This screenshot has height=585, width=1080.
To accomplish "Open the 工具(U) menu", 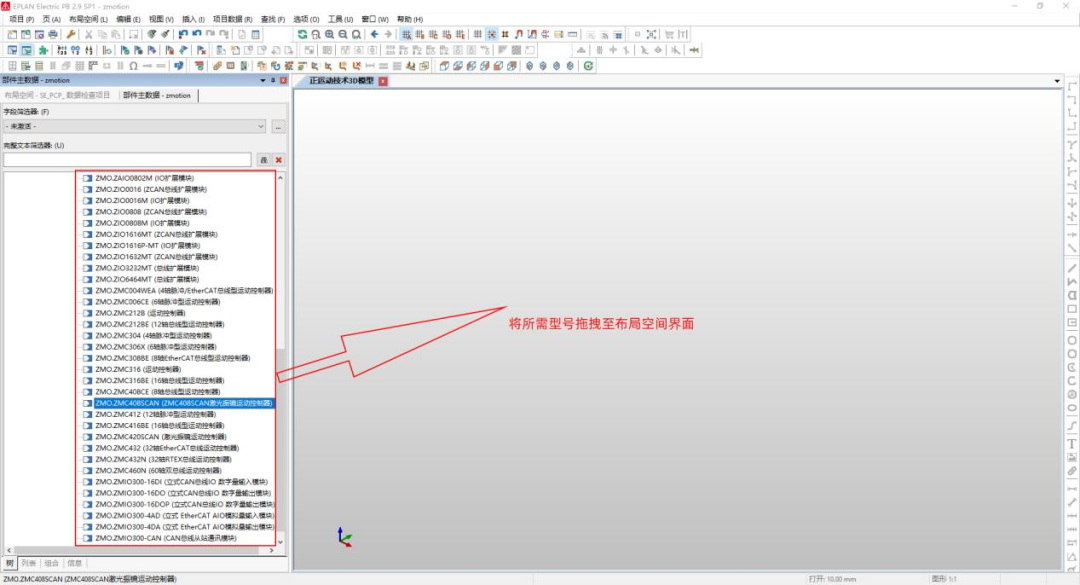I will pyautogui.click(x=340, y=19).
